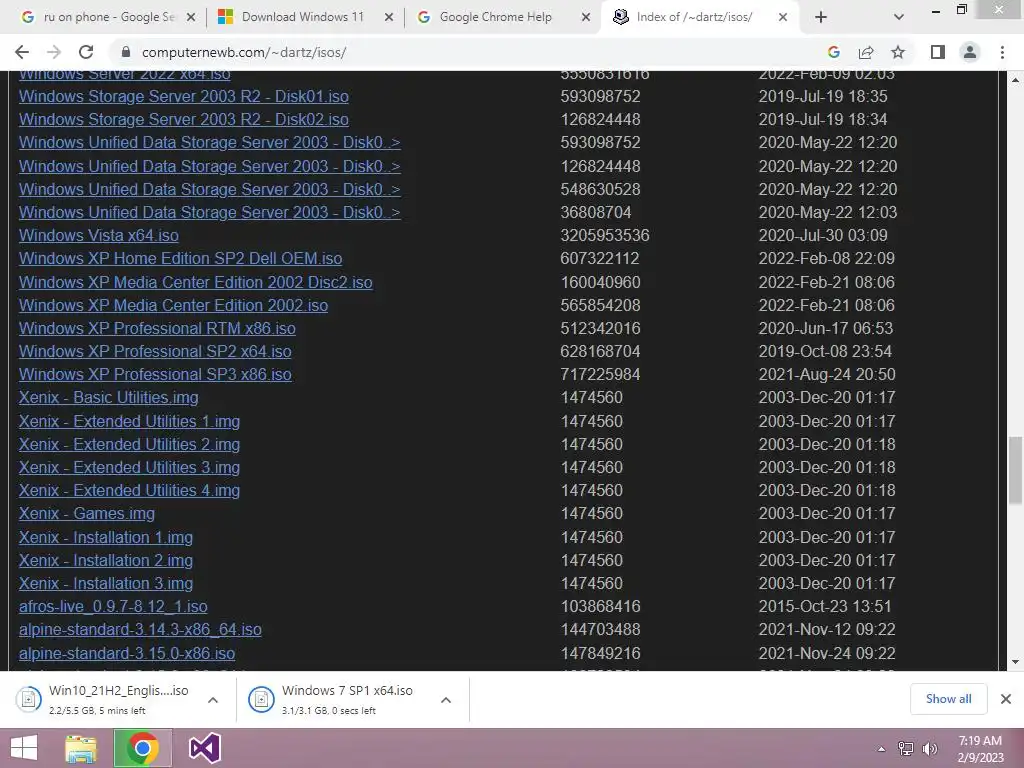Viewport: 1024px width, 768px height.
Task: Open Windows 7 SP1 x64.iso download options arrow
Action: tap(446, 699)
